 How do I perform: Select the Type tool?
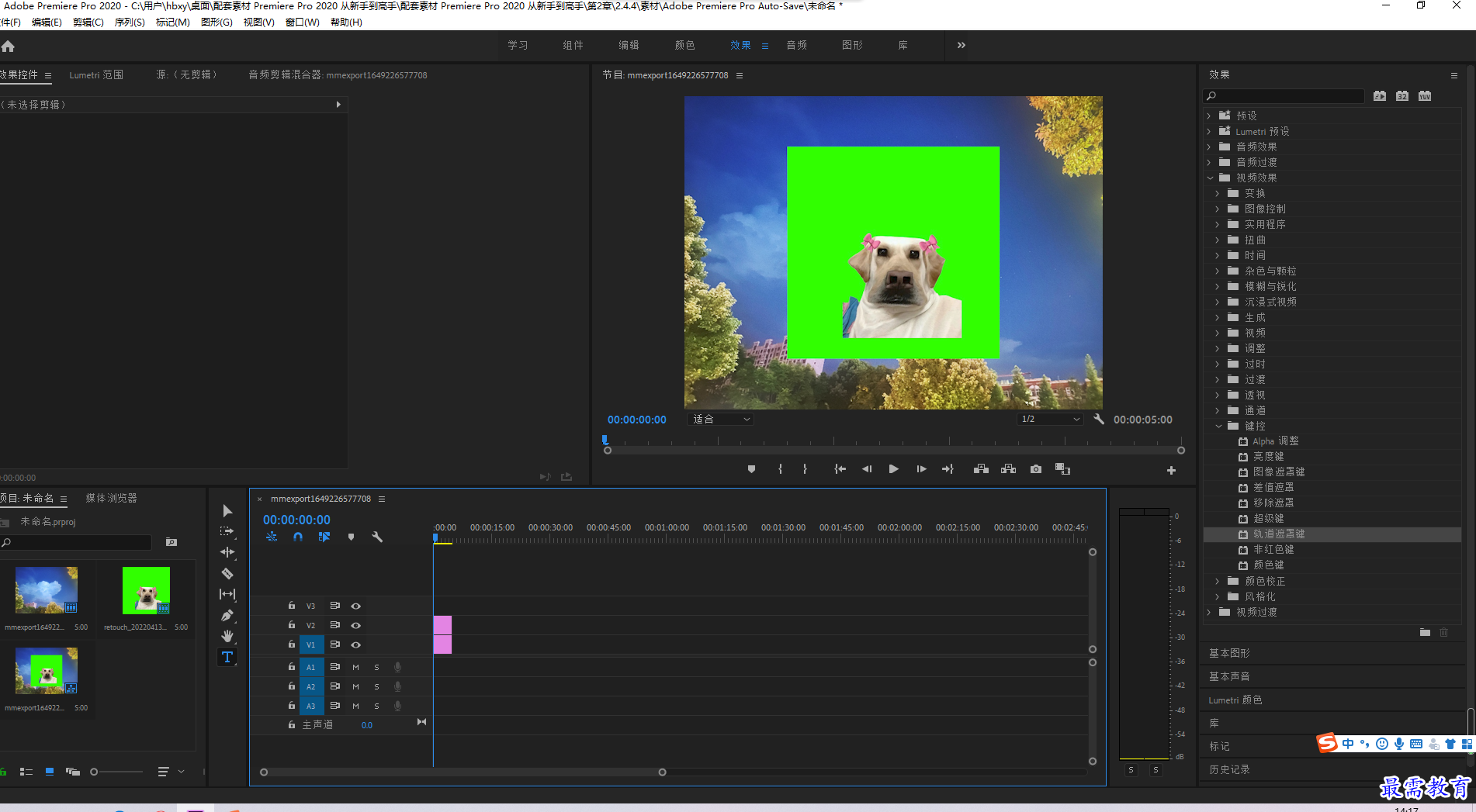tap(227, 657)
